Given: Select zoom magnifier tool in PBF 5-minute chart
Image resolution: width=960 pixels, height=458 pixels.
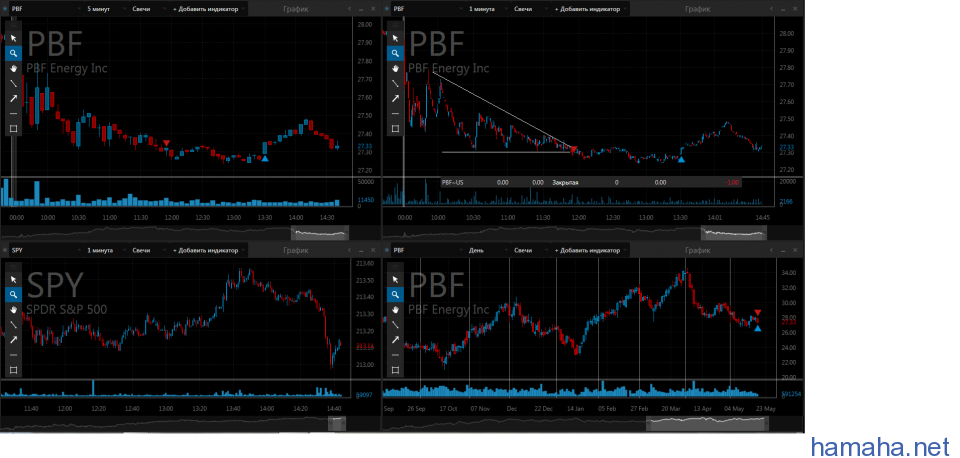Looking at the screenshot, I should [13, 53].
